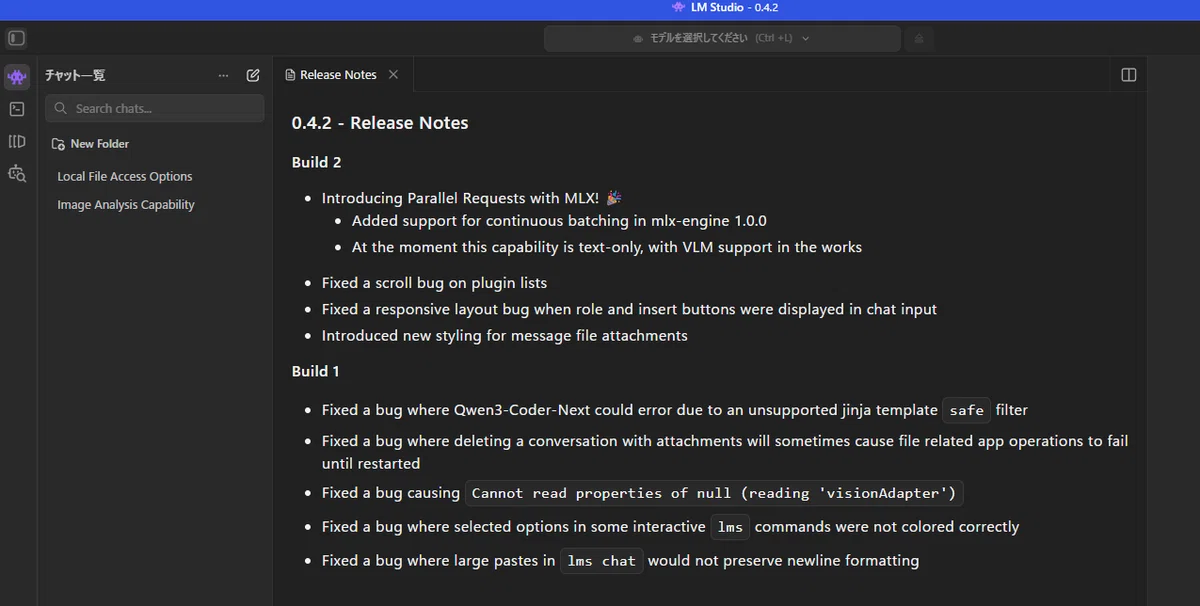The width and height of the screenshot is (1200, 606).
Task: Open the Developer terminal icon
Action: (x=16, y=109)
